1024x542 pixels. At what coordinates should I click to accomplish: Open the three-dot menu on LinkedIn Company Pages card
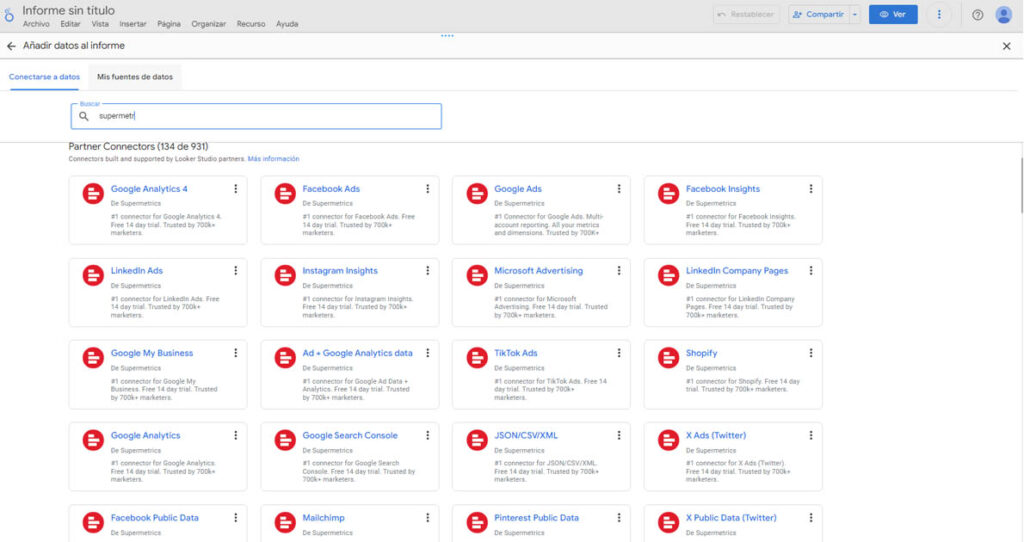(x=811, y=270)
